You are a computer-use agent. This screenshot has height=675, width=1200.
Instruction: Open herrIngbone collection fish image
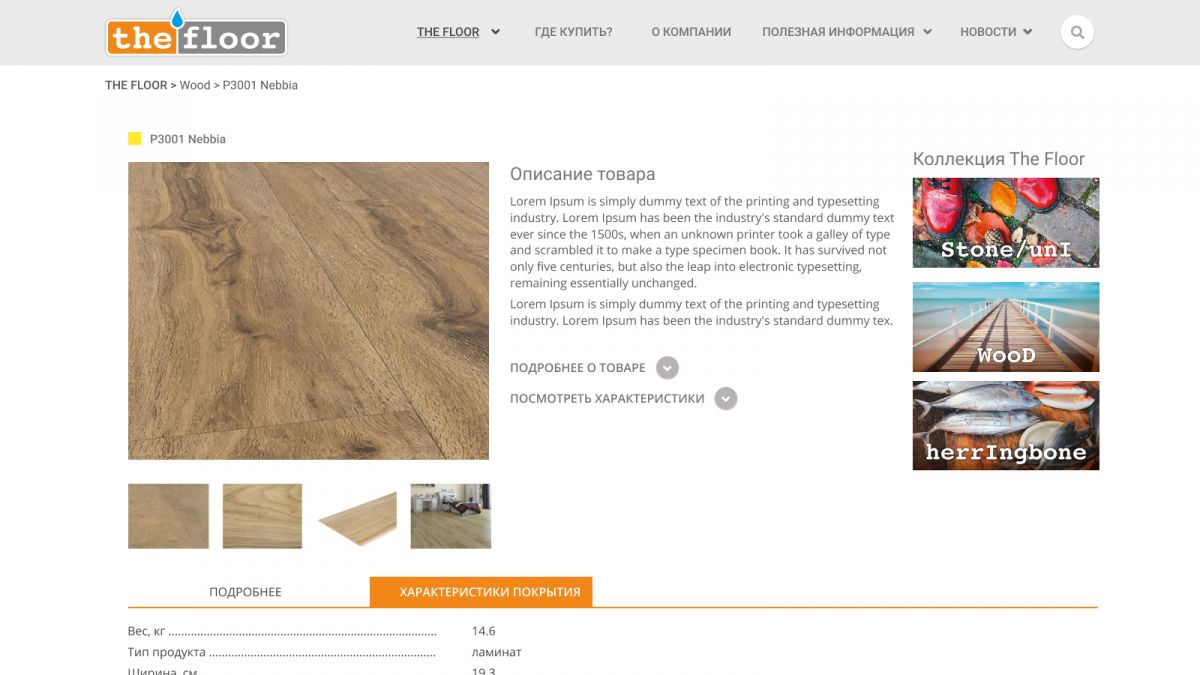[x=1006, y=426]
